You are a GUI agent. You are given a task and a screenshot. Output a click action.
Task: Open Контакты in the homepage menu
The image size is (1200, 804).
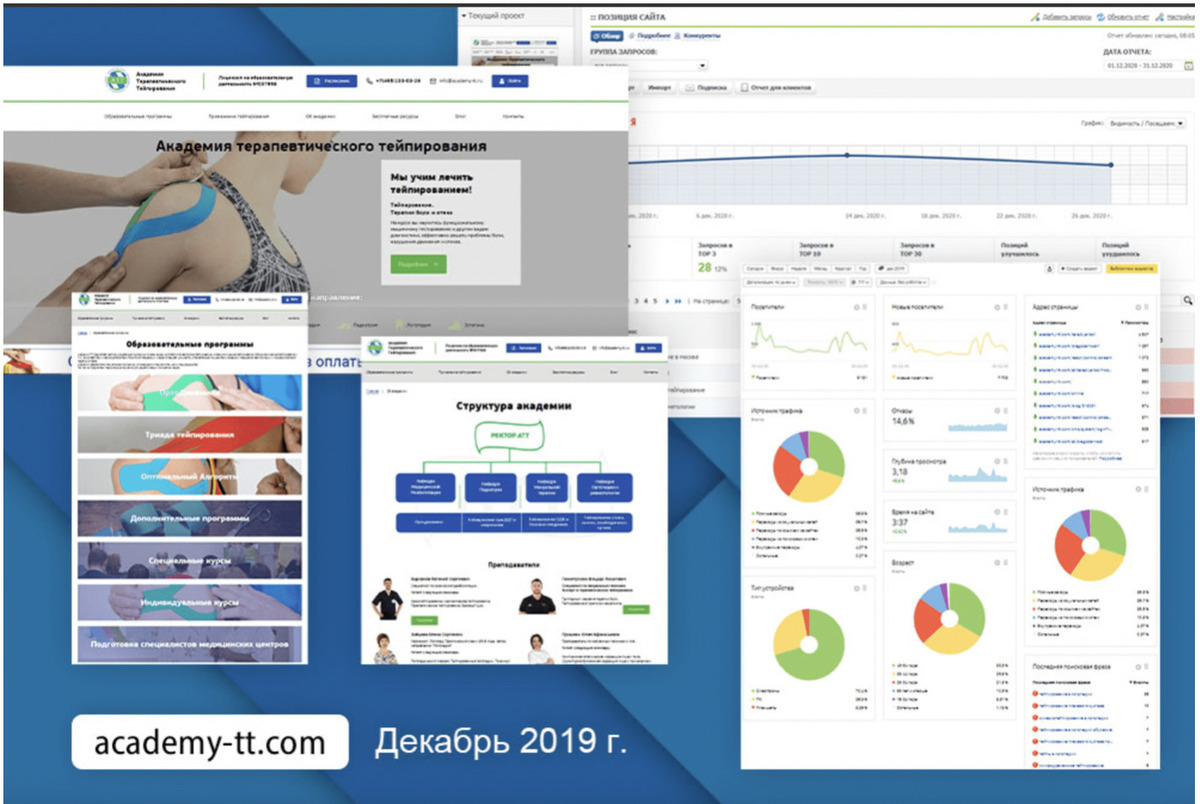tap(513, 117)
